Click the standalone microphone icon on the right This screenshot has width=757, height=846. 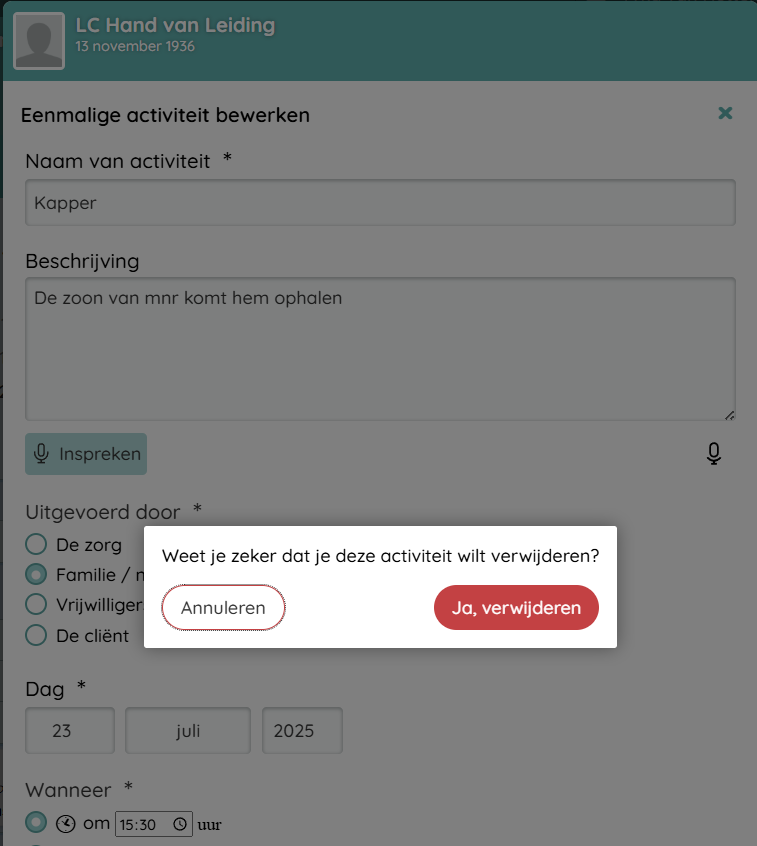coord(714,454)
